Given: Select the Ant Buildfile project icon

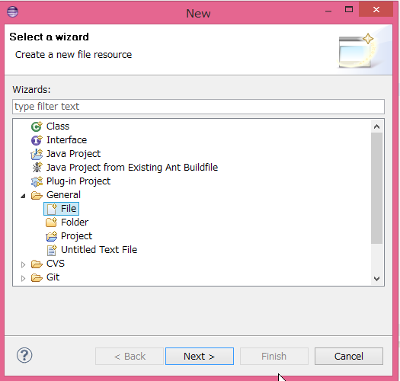Looking at the screenshot, I should pos(37,167).
